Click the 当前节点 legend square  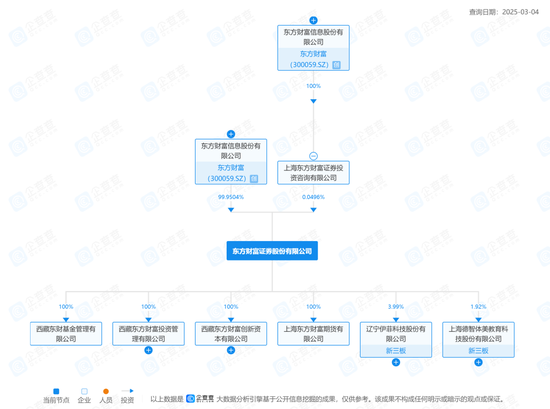pyautogui.click(x=56, y=391)
